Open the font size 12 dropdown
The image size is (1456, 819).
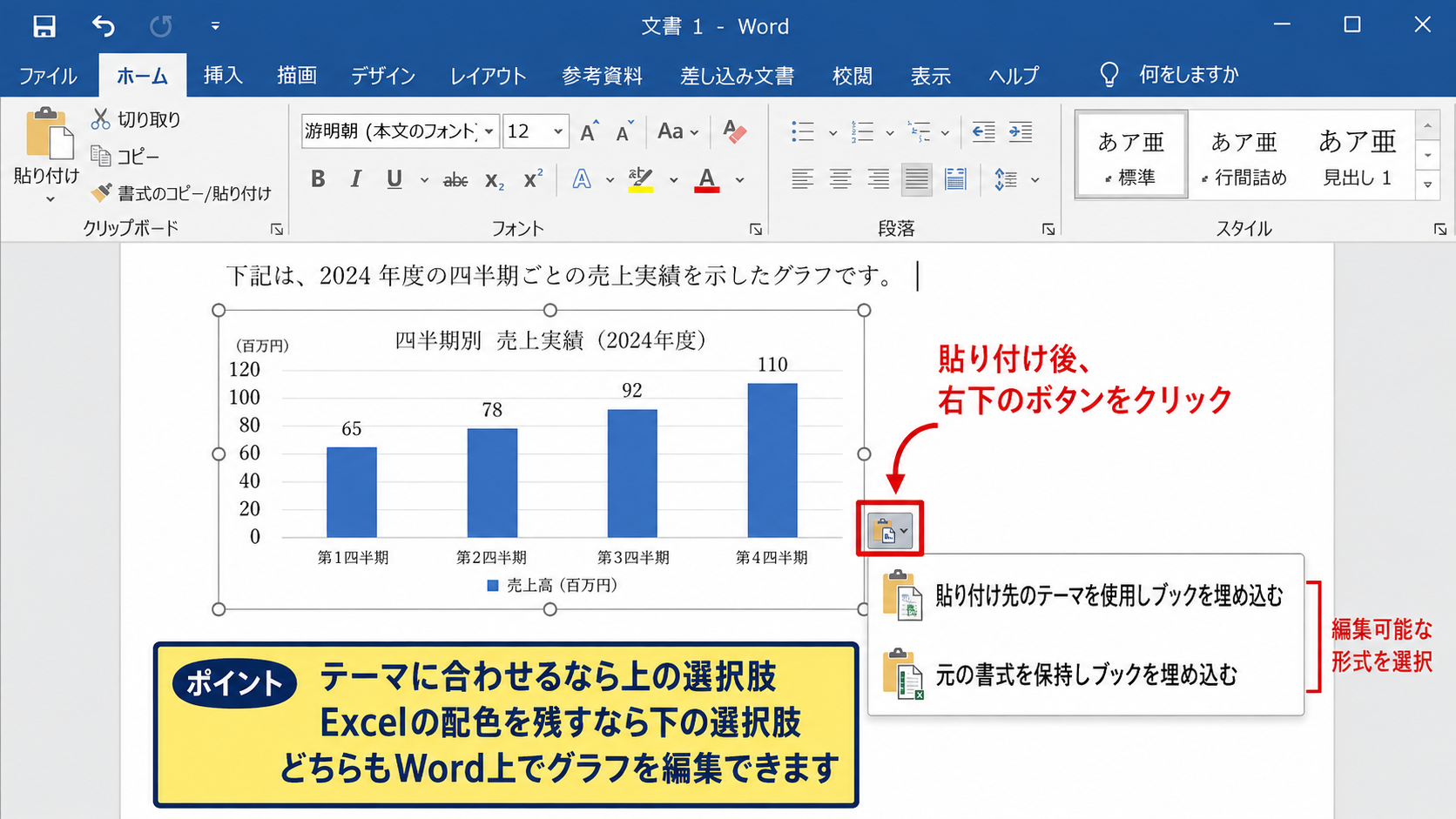(558, 131)
